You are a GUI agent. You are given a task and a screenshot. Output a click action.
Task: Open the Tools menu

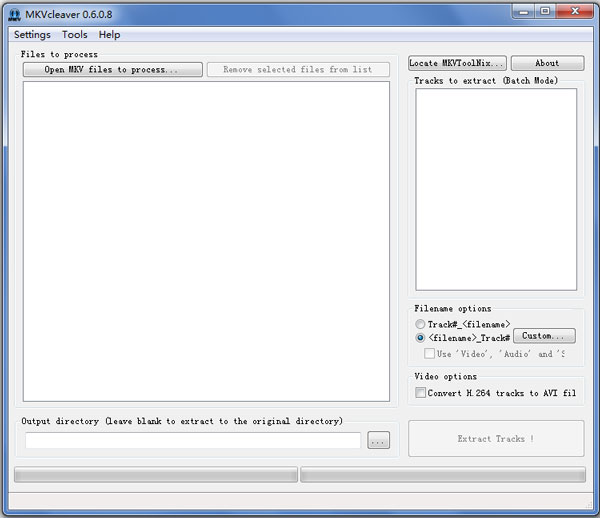(x=75, y=35)
